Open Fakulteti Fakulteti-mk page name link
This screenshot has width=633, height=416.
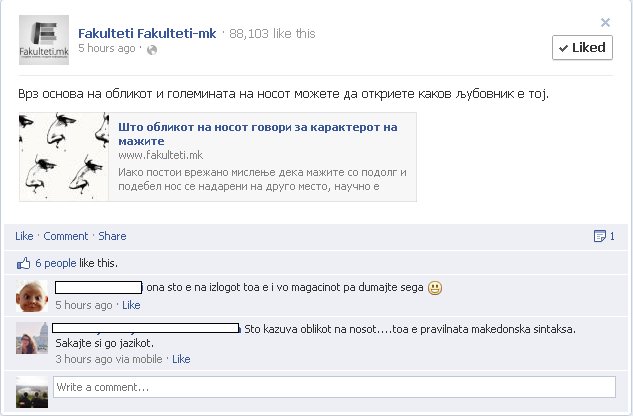coord(147,33)
